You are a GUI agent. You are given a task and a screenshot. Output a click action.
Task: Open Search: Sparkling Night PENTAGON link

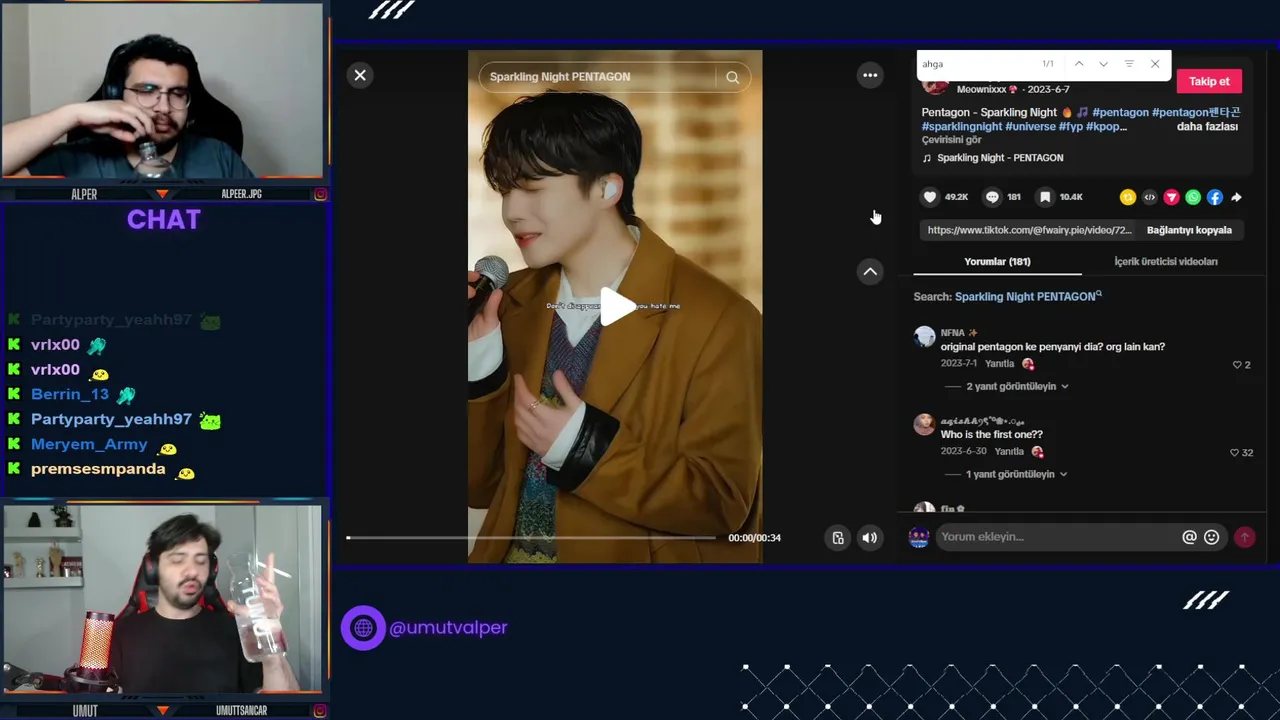tap(1028, 297)
